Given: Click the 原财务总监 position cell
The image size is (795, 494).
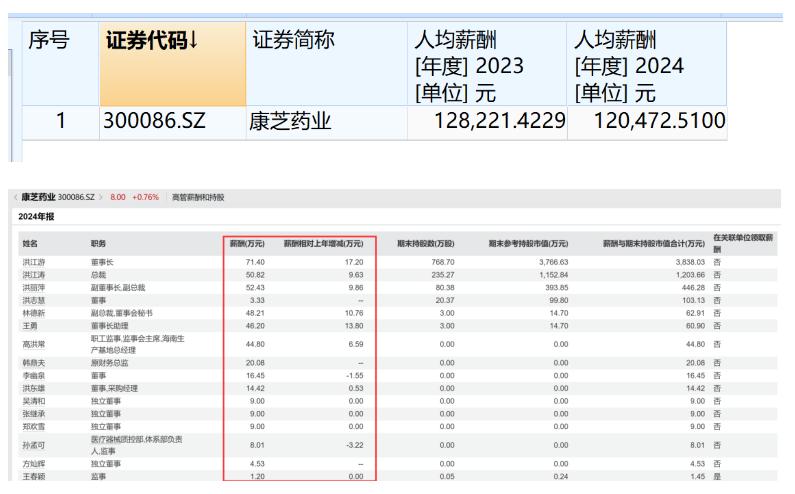Looking at the screenshot, I should (110, 363).
